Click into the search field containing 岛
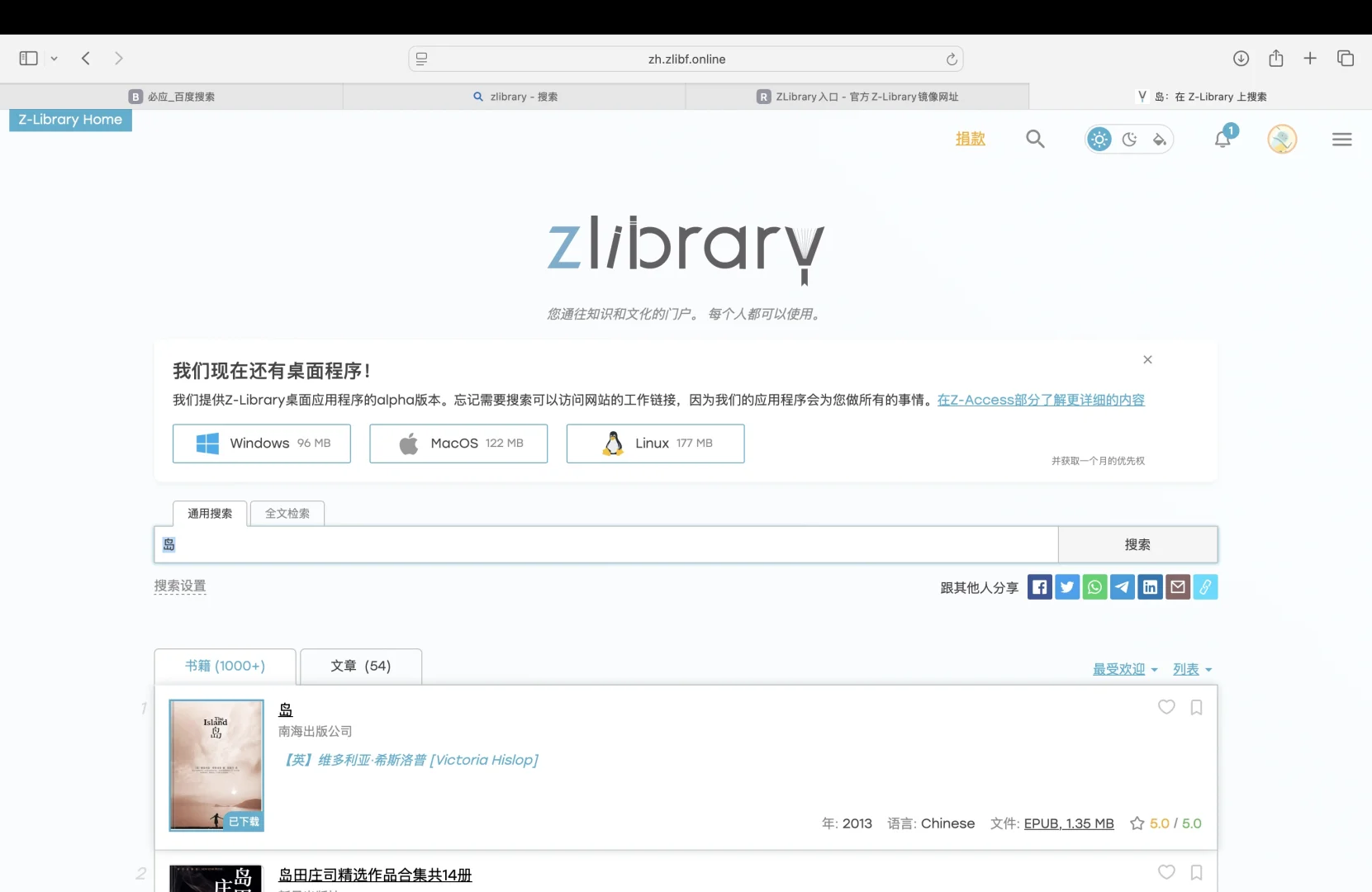Screen dimensions: 1372x892 coord(606,544)
